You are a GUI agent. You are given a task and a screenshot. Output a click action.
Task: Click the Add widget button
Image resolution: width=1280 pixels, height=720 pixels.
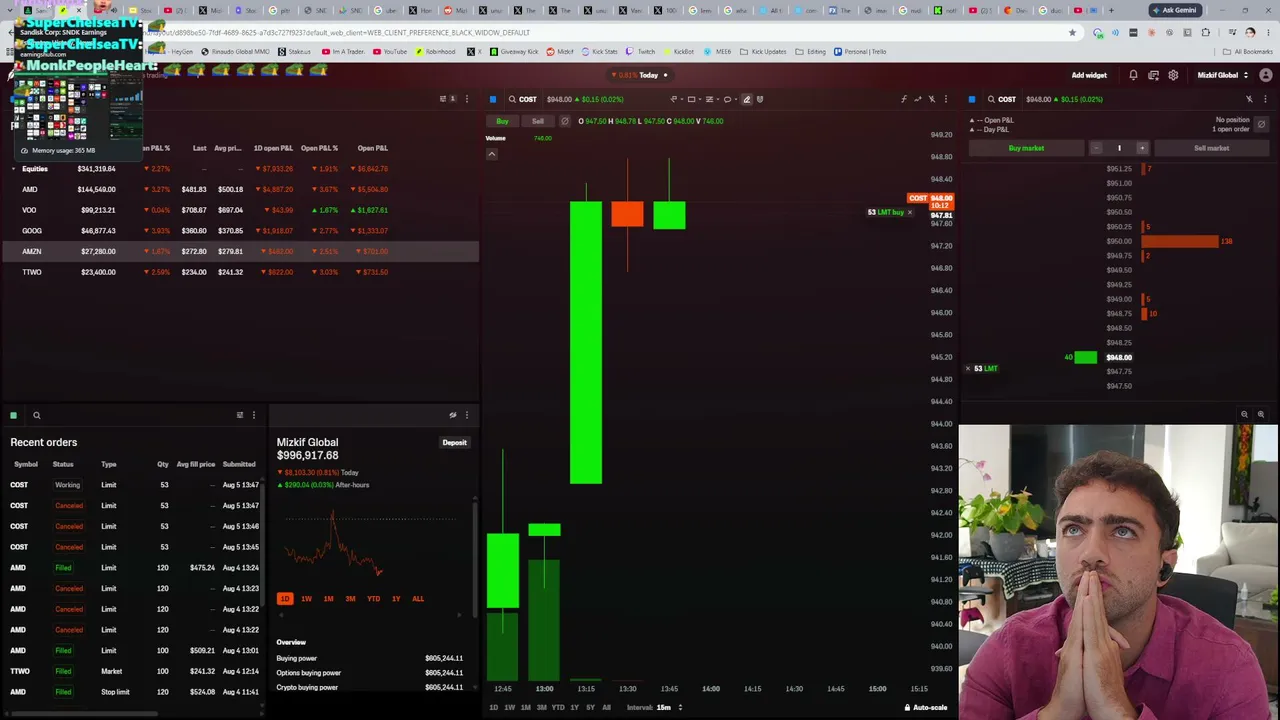(x=1089, y=75)
